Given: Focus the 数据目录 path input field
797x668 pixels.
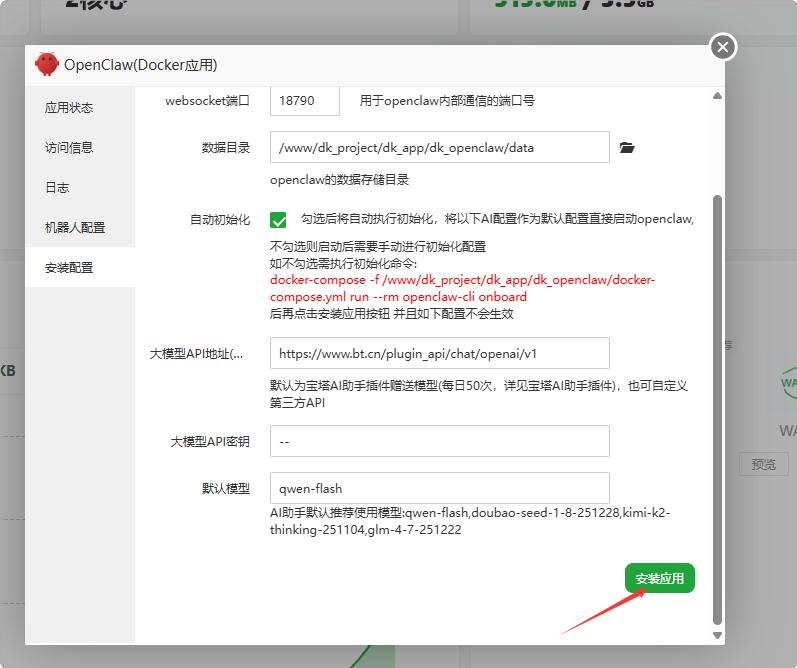Looking at the screenshot, I should (439, 147).
